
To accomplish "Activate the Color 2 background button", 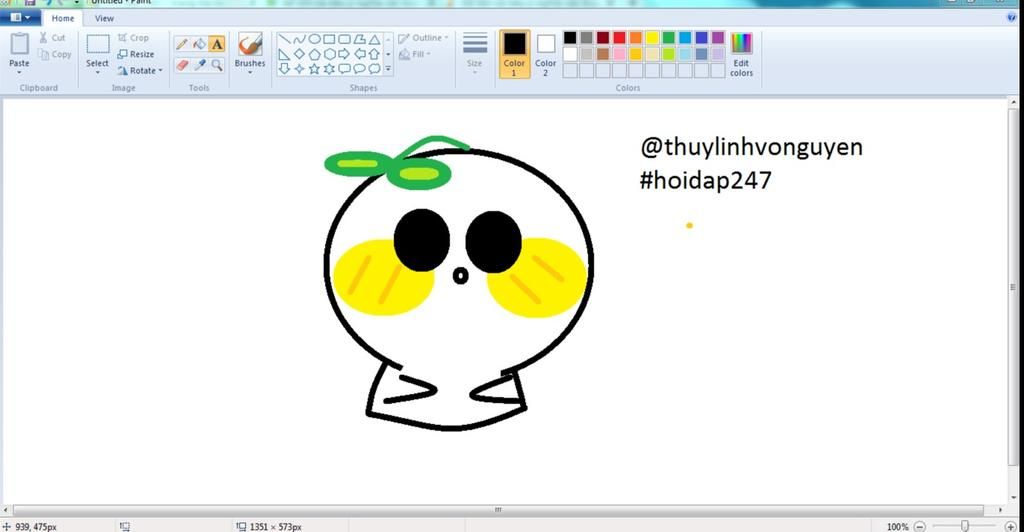I will coord(546,54).
